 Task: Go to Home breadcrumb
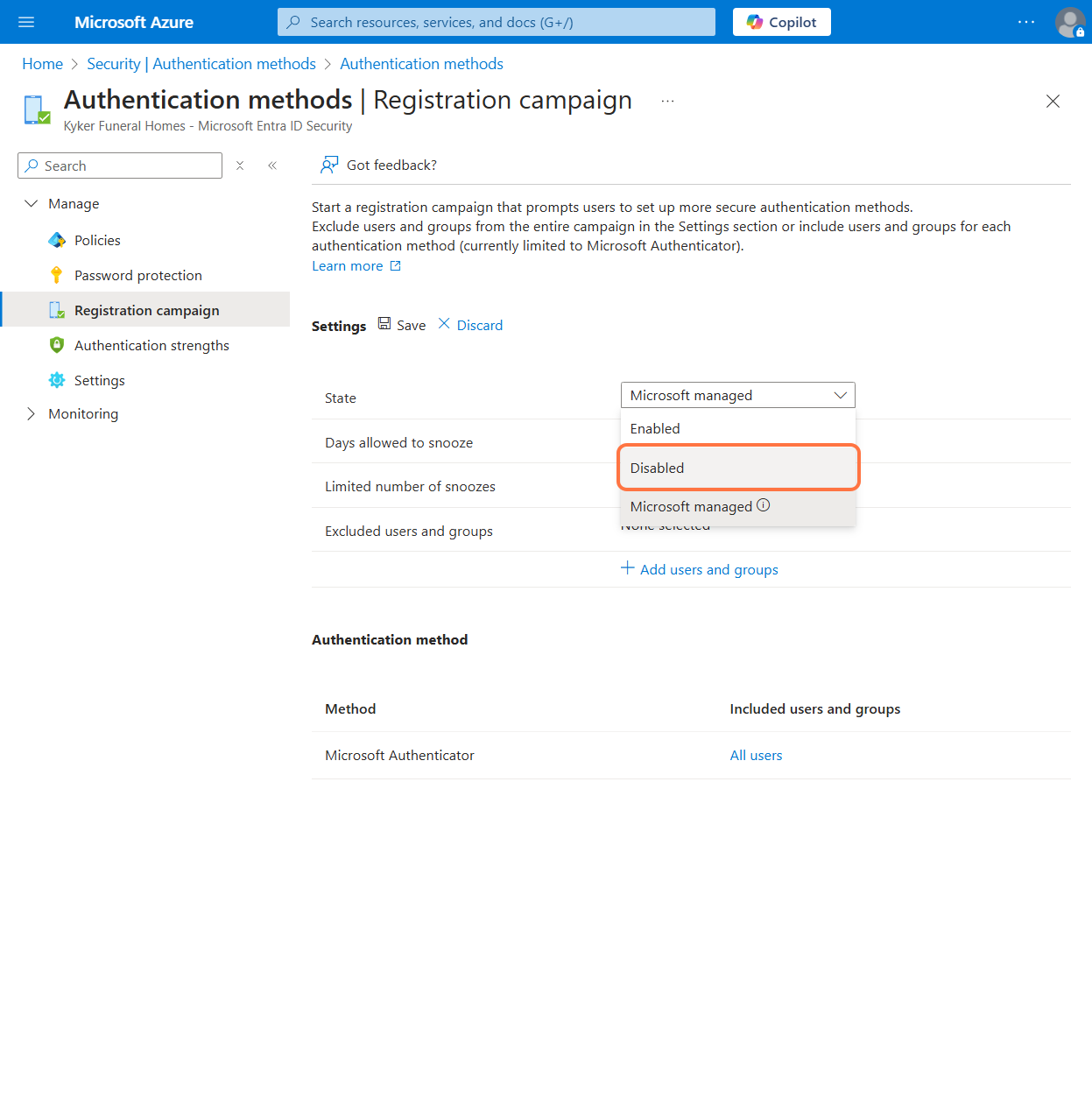(42, 64)
